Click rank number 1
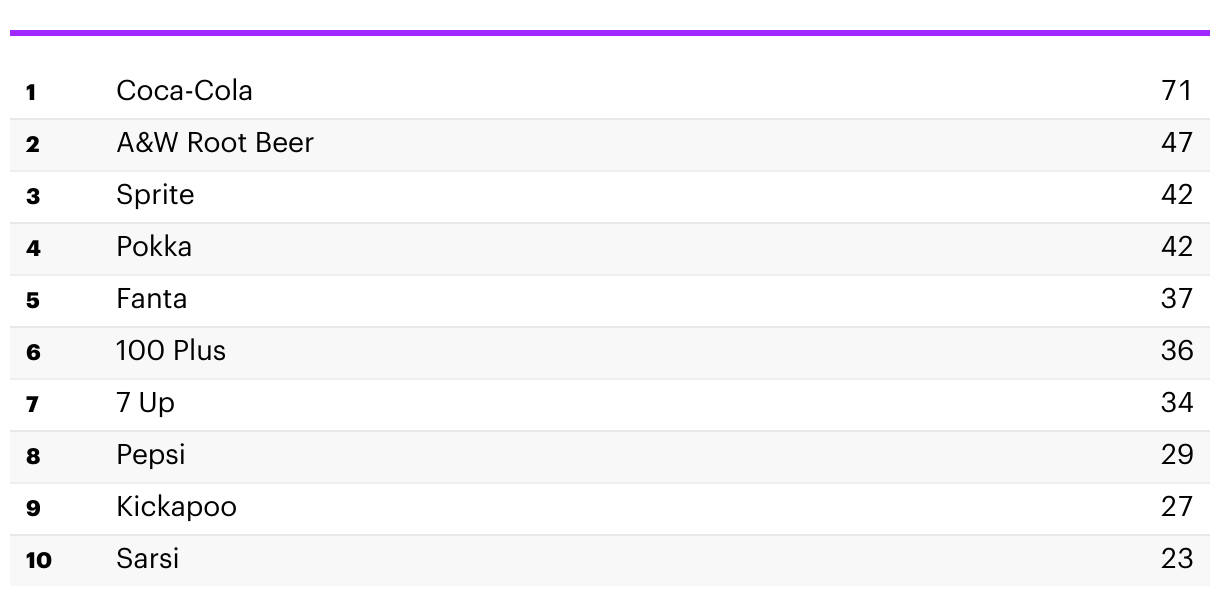Screen dimensions: 1220x596 [x=31, y=93]
